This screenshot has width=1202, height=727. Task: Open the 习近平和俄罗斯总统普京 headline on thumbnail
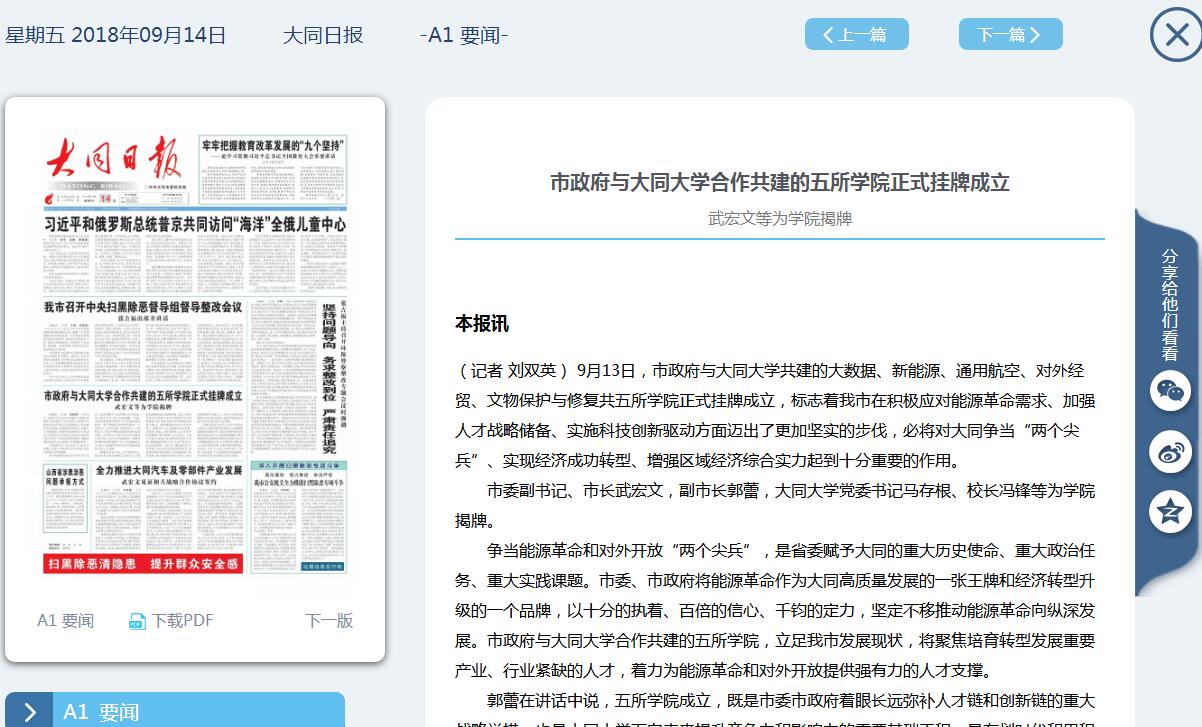(x=195, y=225)
